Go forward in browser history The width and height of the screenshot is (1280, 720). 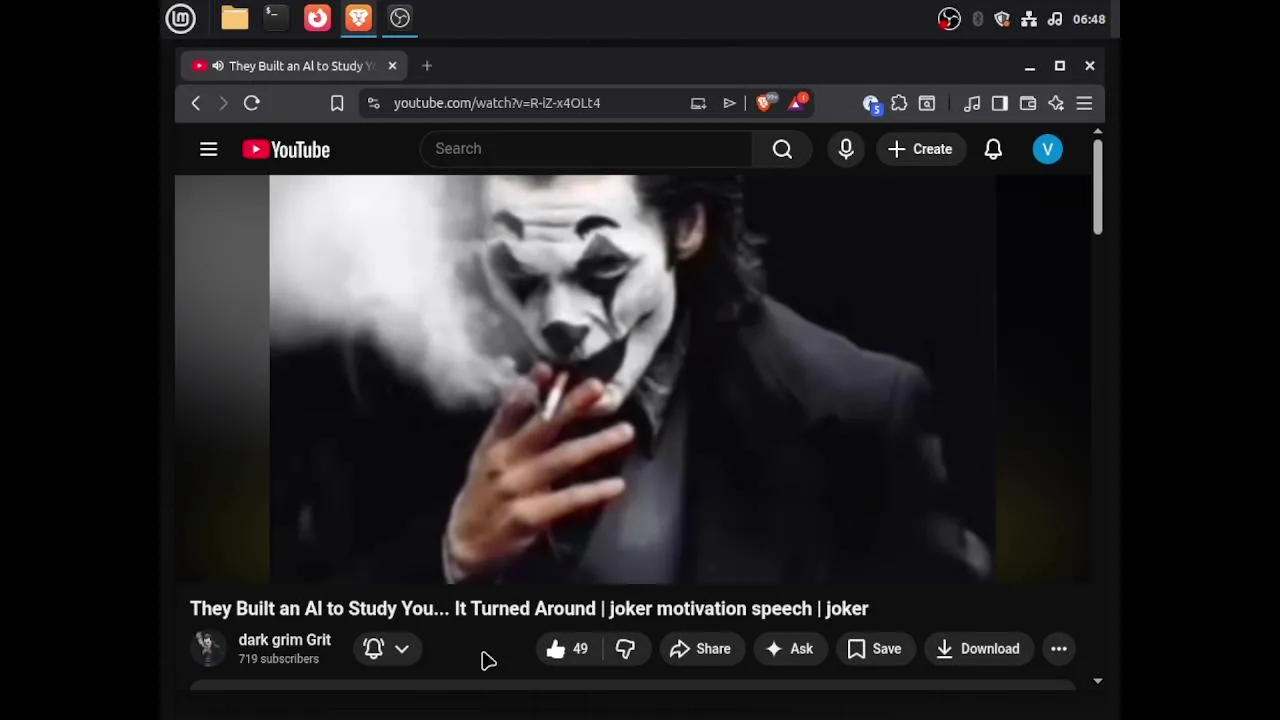pos(223,103)
